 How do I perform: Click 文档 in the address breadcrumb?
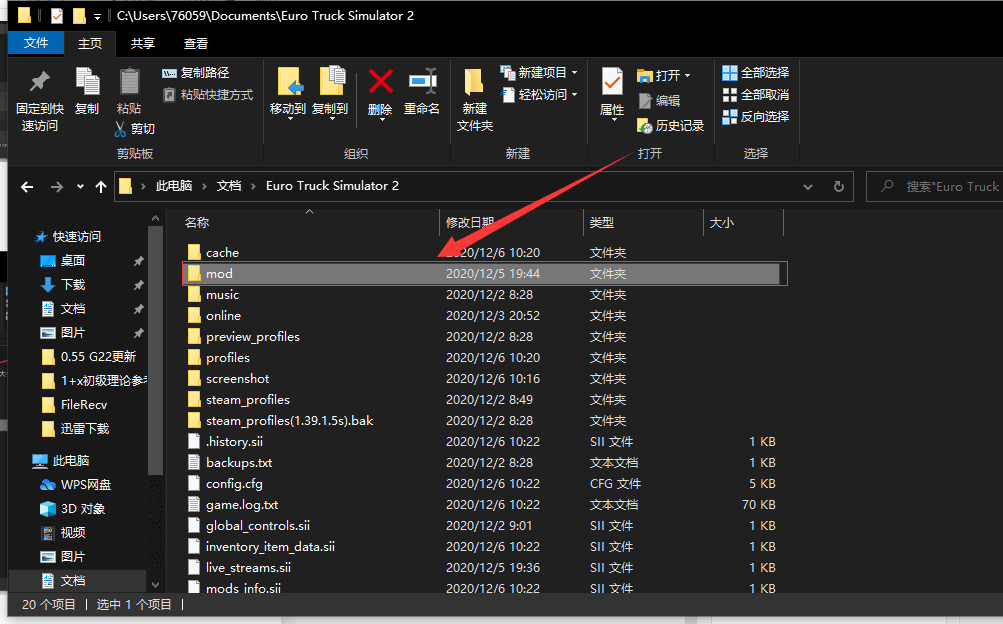[x=229, y=186]
